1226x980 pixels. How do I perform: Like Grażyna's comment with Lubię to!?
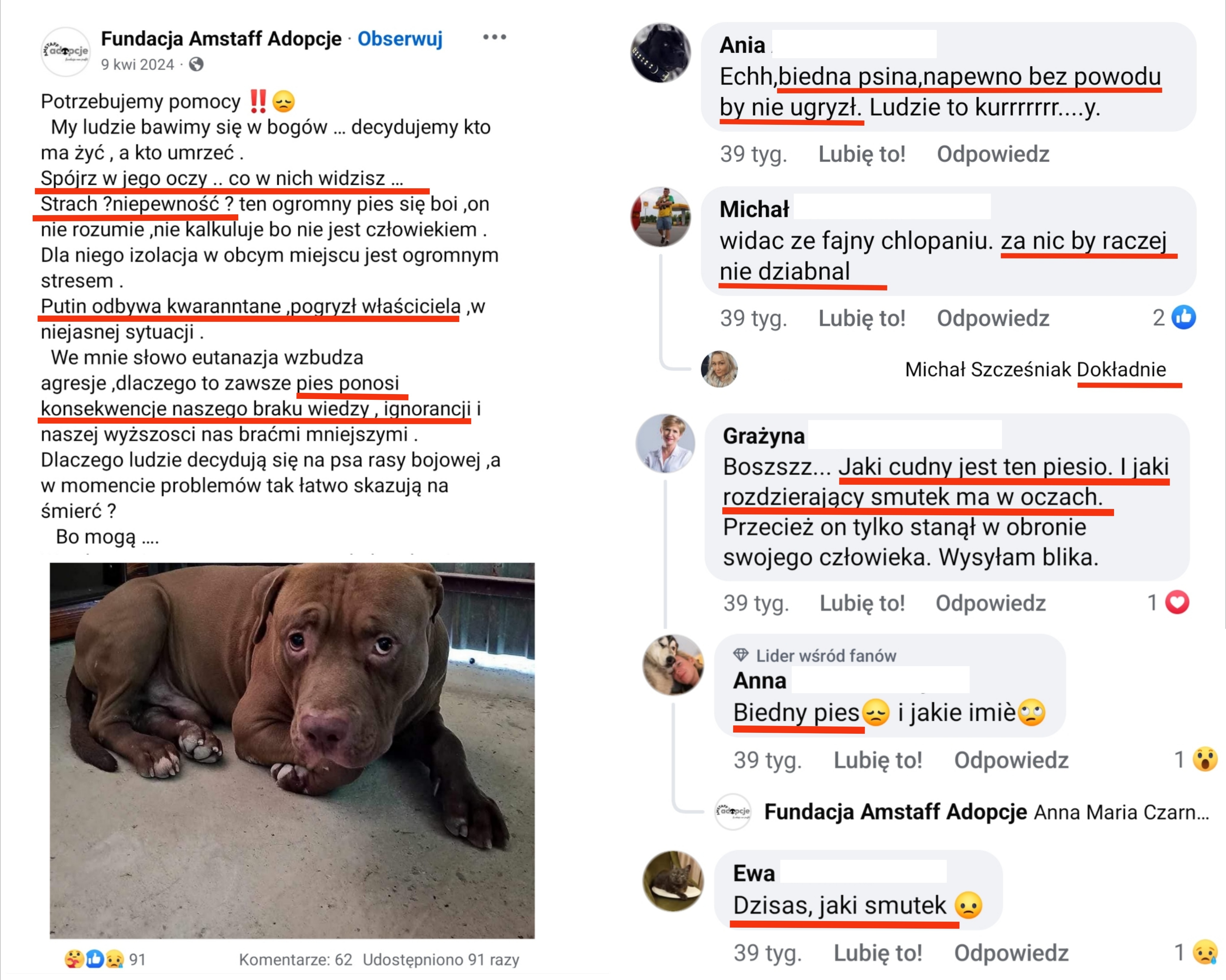coord(862,603)
